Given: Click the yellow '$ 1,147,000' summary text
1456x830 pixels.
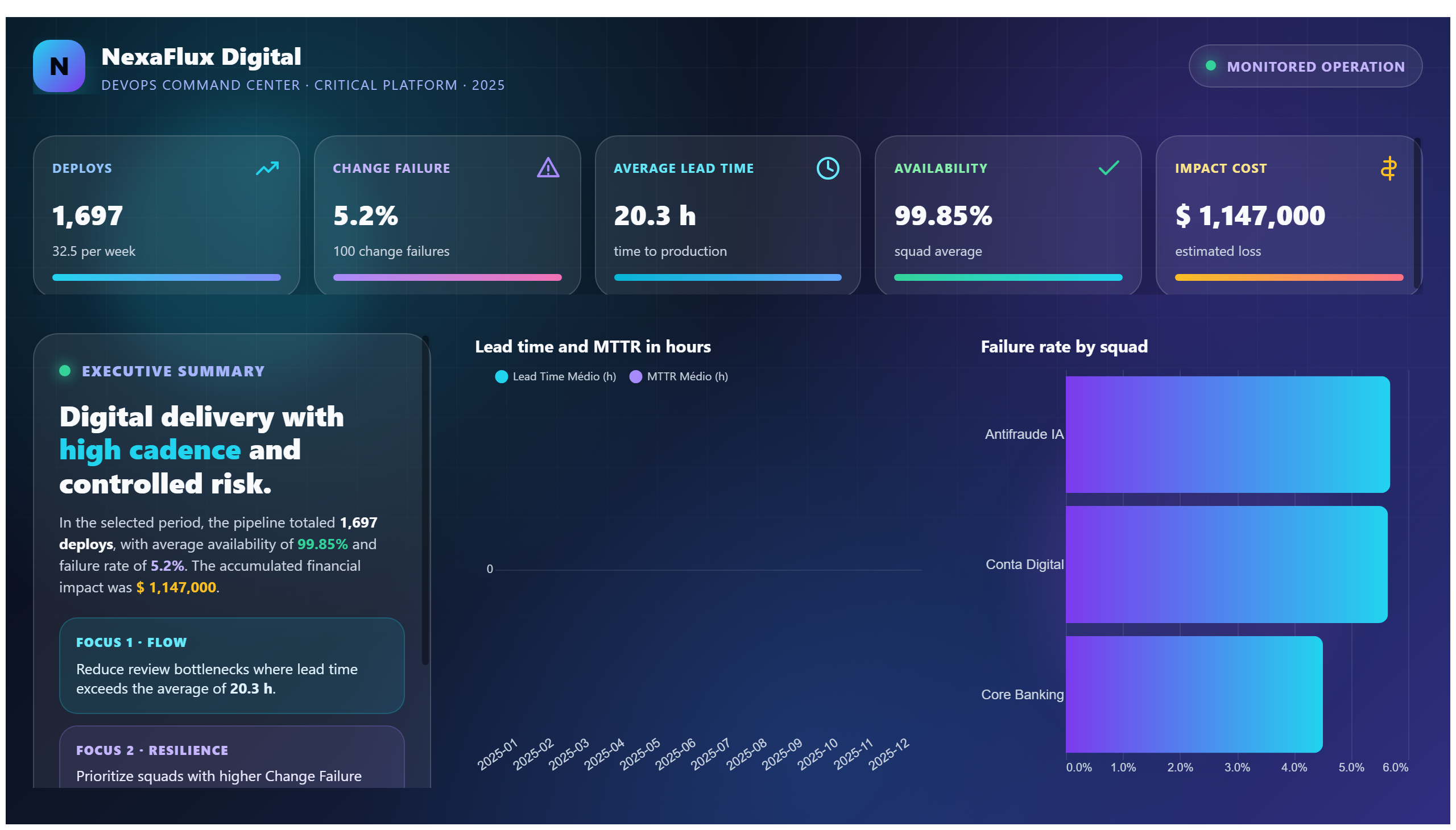Looking at the screenshot, I should [176, 587].
